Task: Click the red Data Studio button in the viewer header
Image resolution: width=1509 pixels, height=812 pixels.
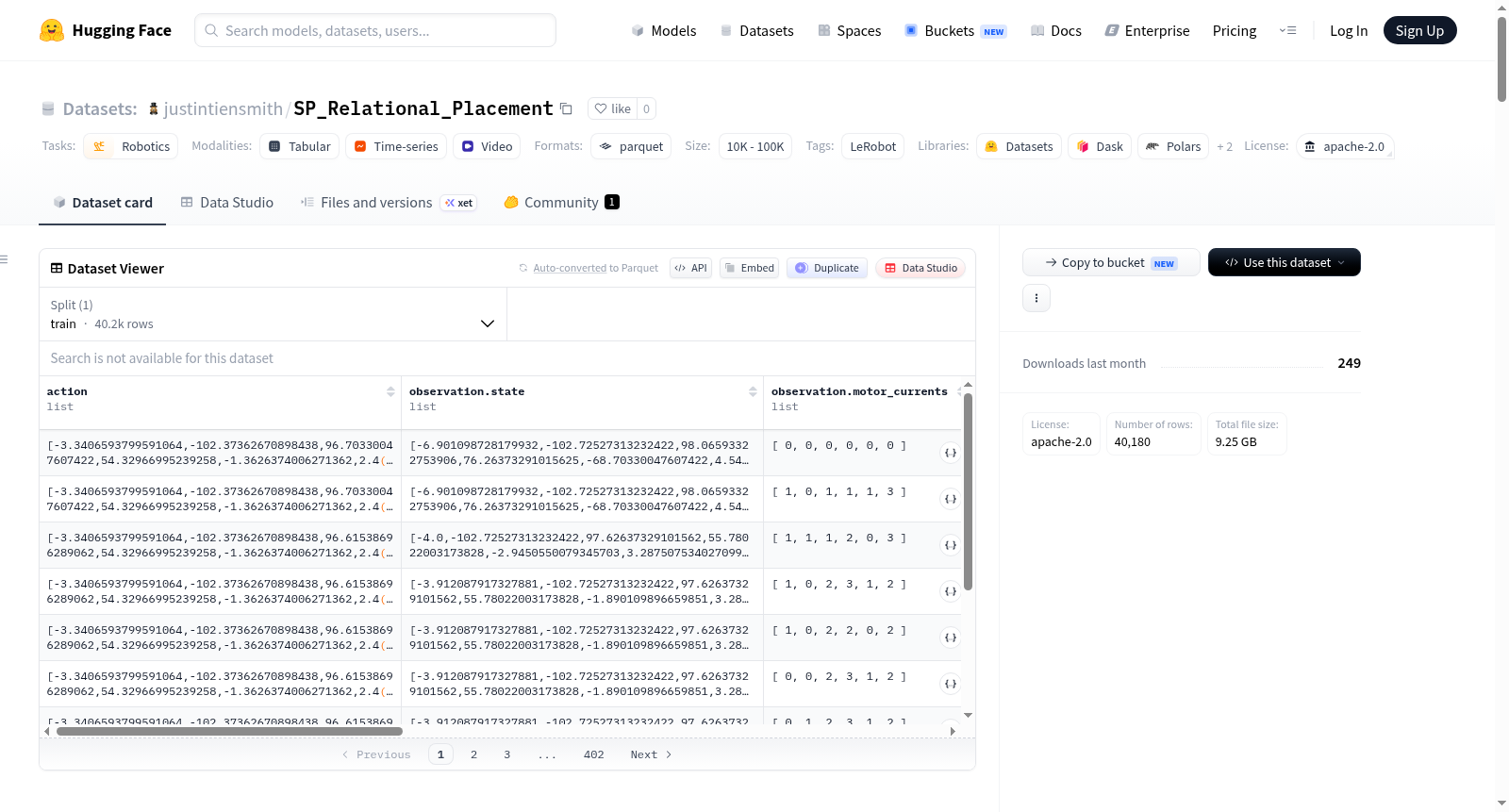Action: tap(920, 268)
